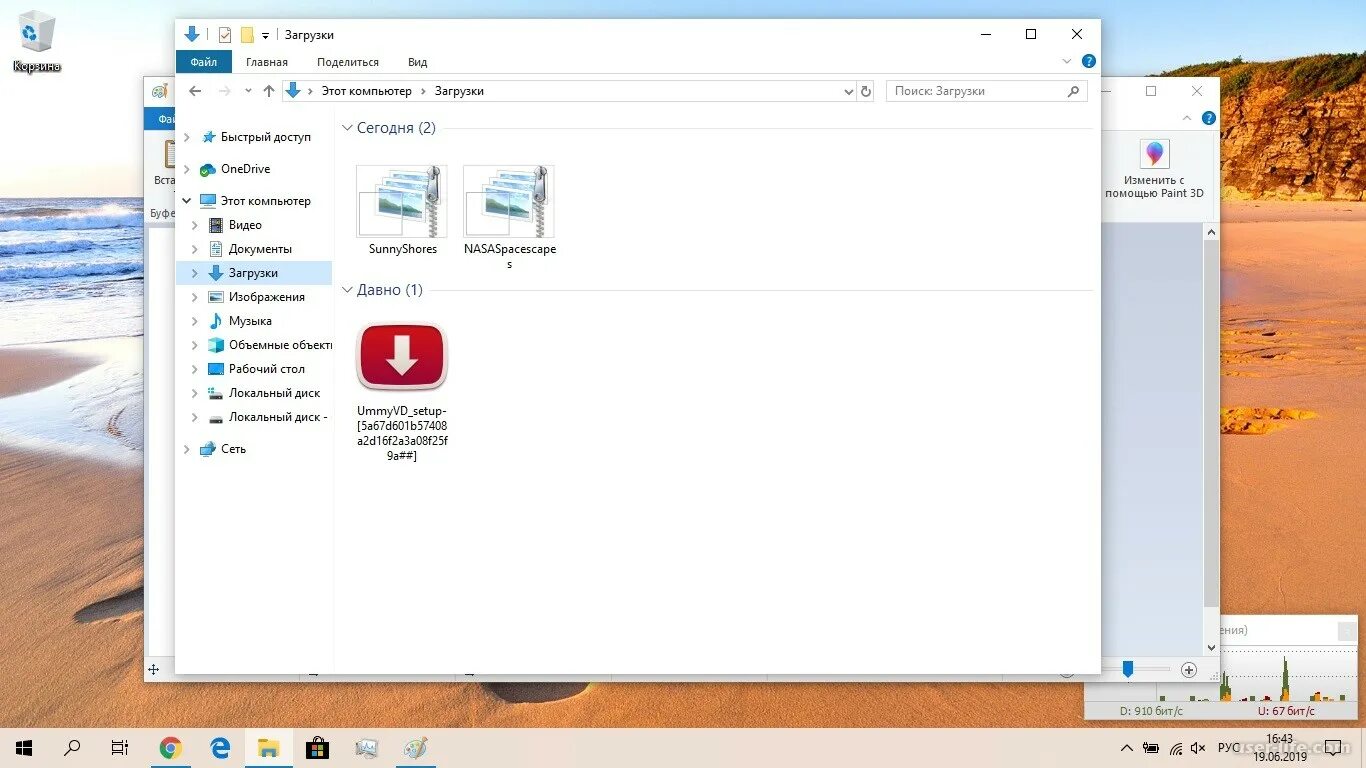Open Task View on the taskbar

[x=120, y=747]
